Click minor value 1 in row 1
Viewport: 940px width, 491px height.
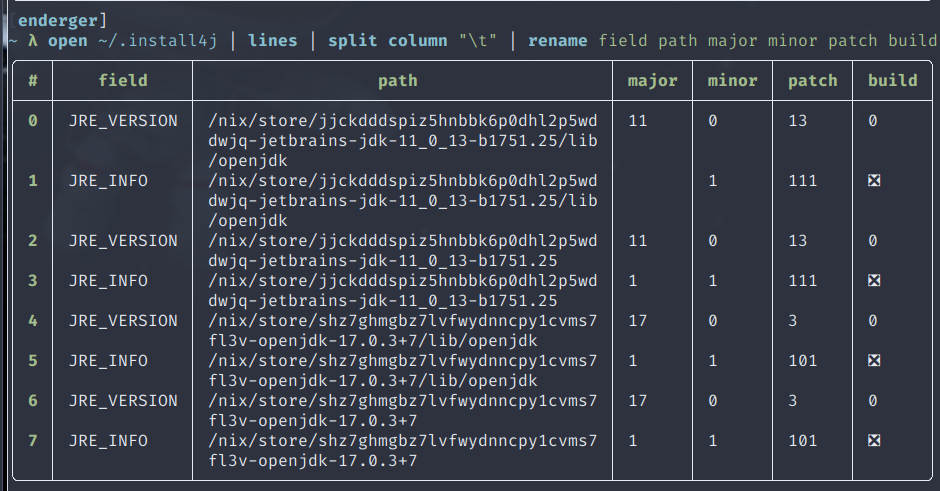713,180
